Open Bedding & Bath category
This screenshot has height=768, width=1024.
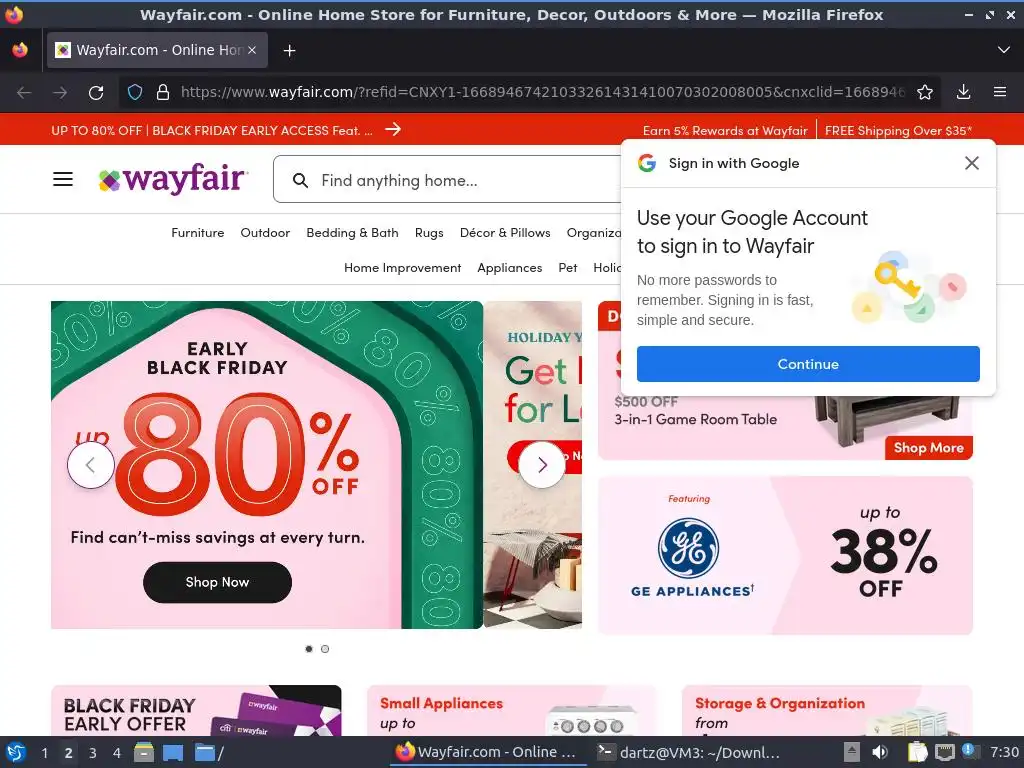tap(352, 232)
